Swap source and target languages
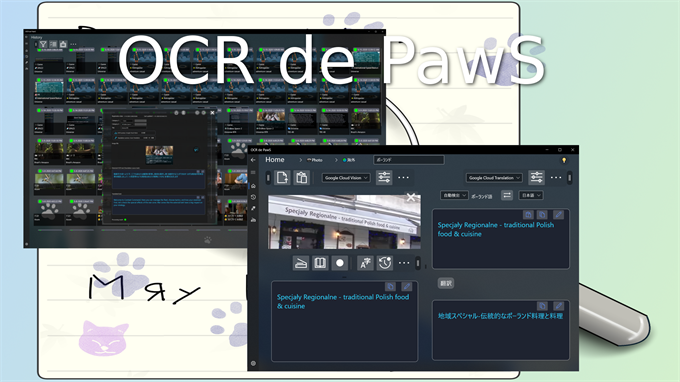 click(x=507, y=195)
